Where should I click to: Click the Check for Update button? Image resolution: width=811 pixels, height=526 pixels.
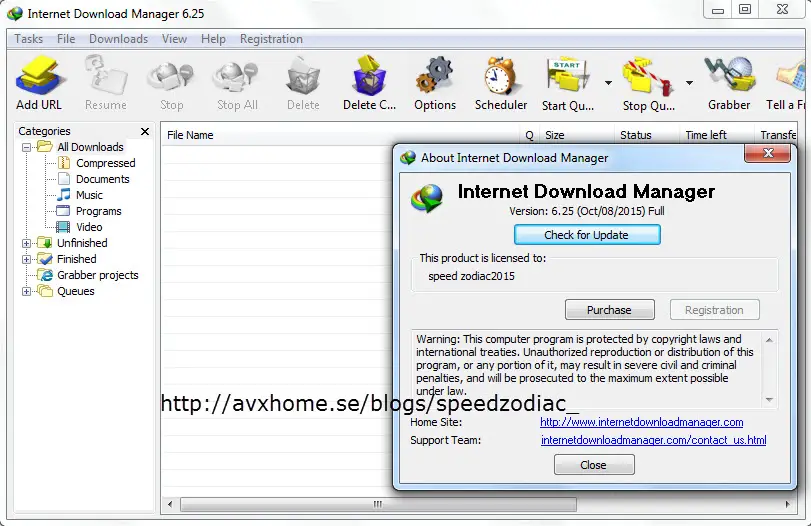(587, 235)
